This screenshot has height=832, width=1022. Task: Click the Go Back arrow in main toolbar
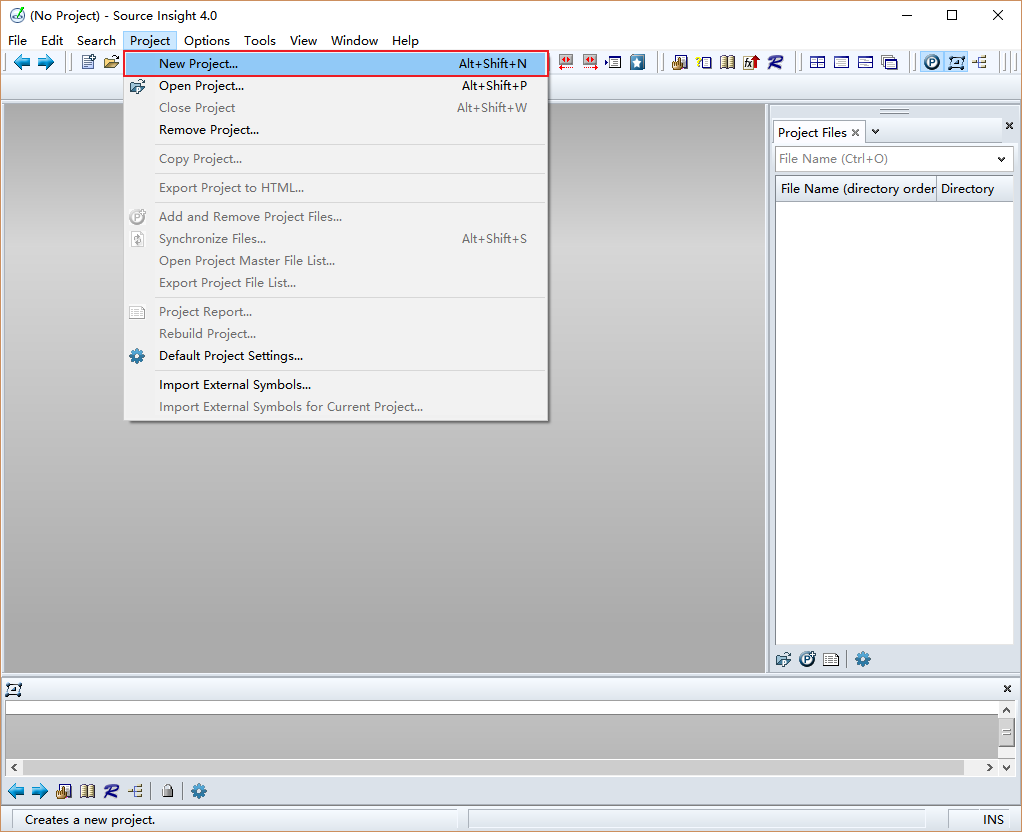[x=22, y=63]
